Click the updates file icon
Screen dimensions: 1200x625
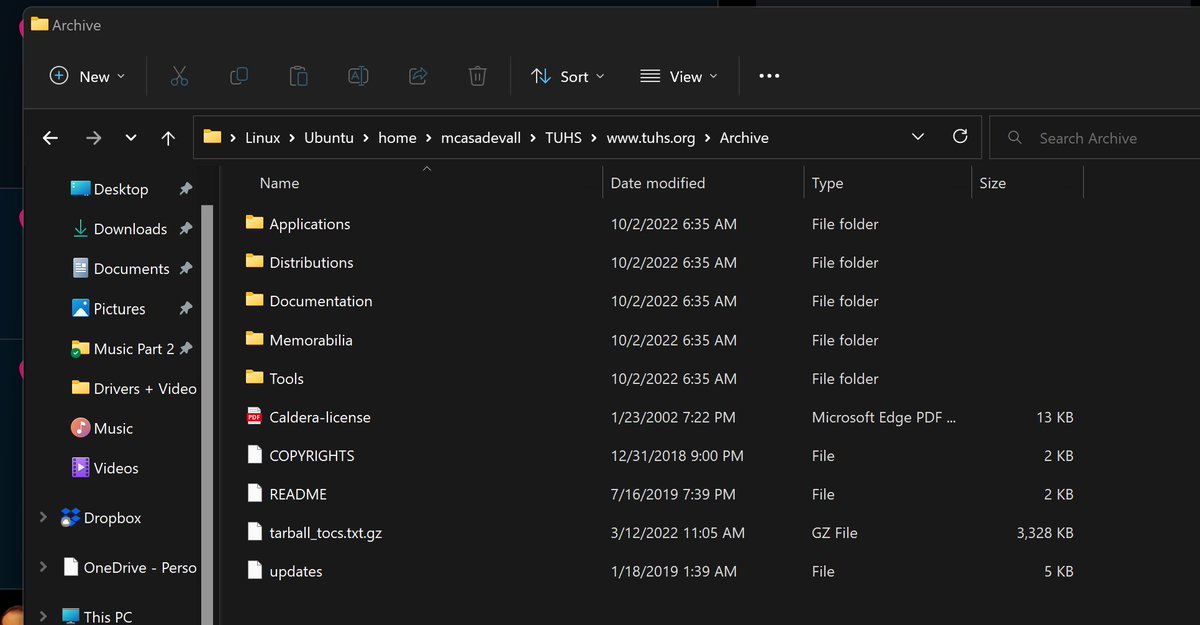(254, 571)
